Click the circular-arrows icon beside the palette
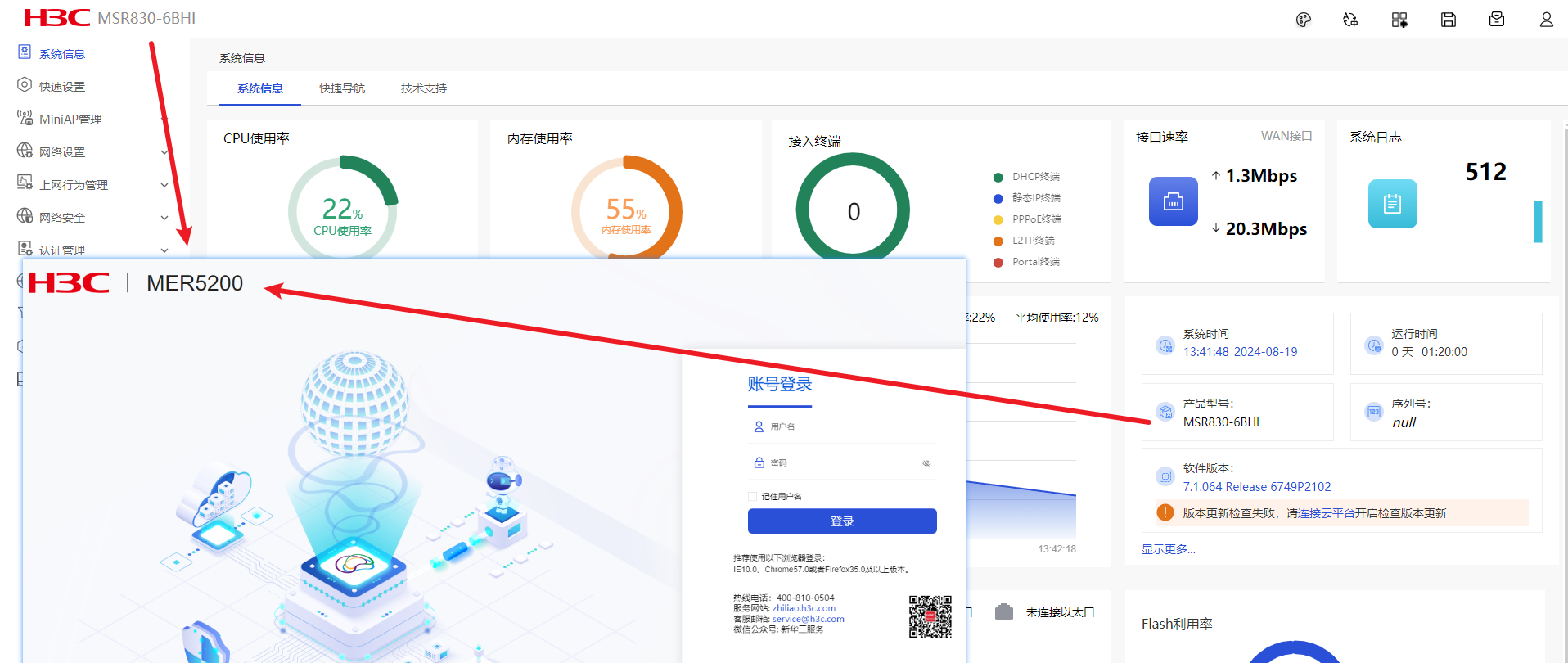 coord(1350,20)
